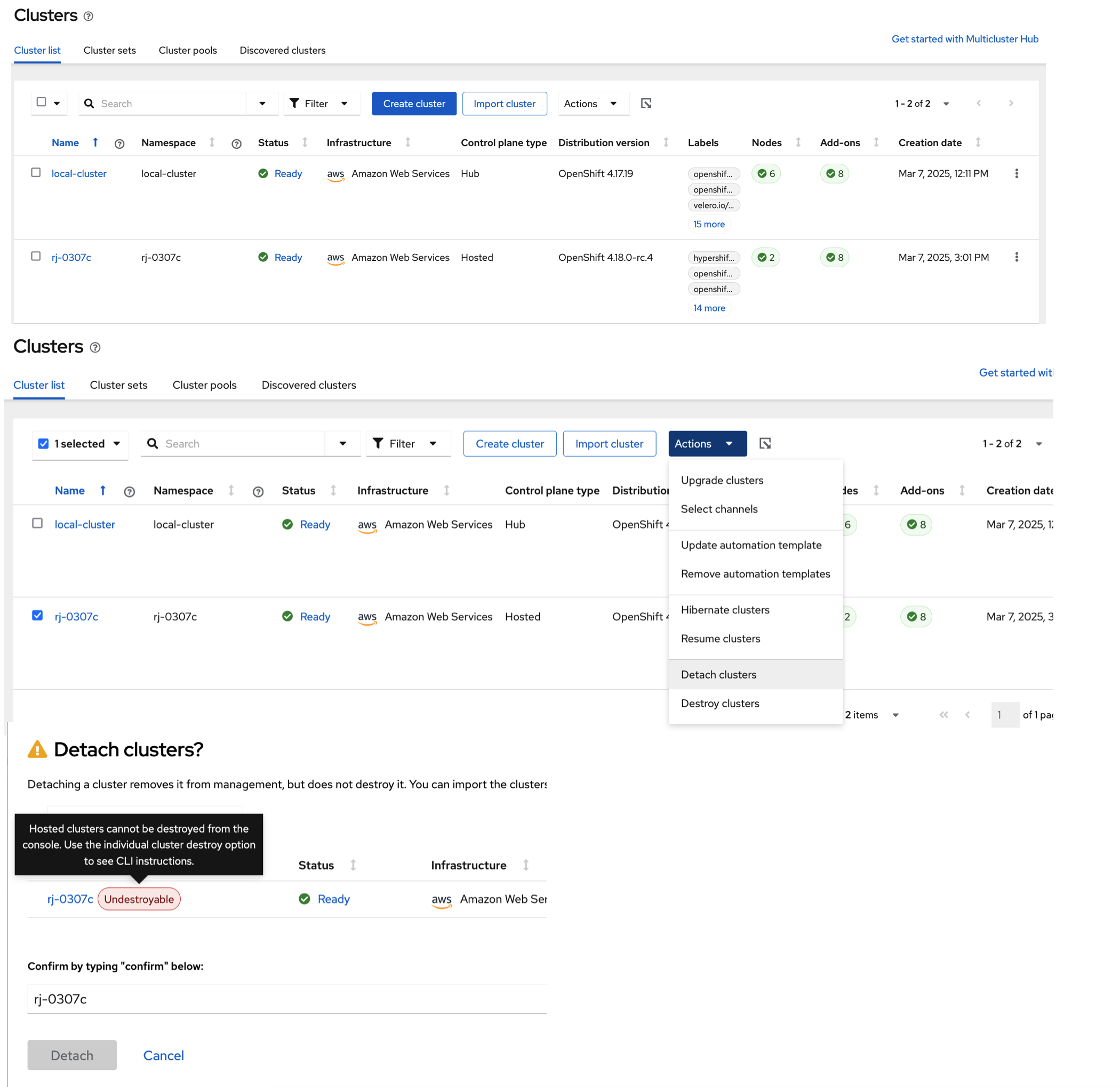Click export icon beside highlighted Actions button
The width and height of the screenshot is (1120, 1087).
pos(765,443)
